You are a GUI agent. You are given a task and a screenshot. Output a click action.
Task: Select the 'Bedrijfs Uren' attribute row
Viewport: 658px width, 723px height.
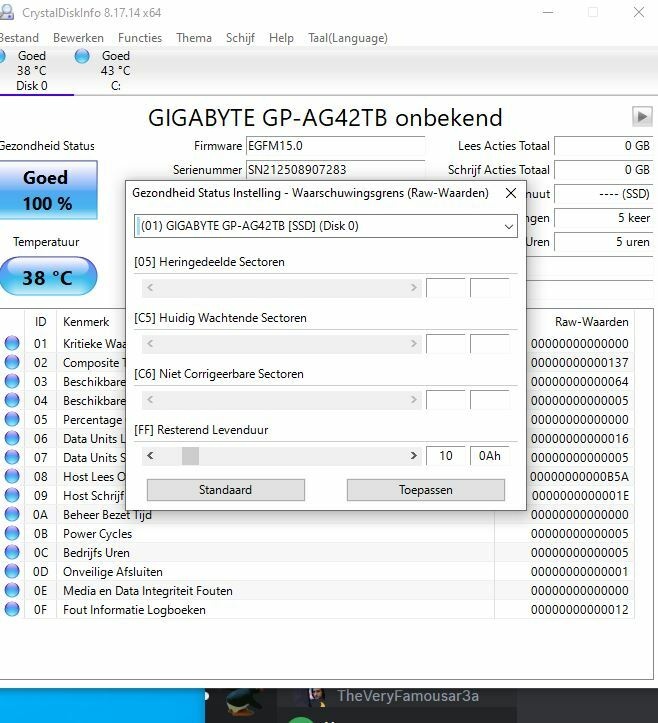click(x=317, y=552)
